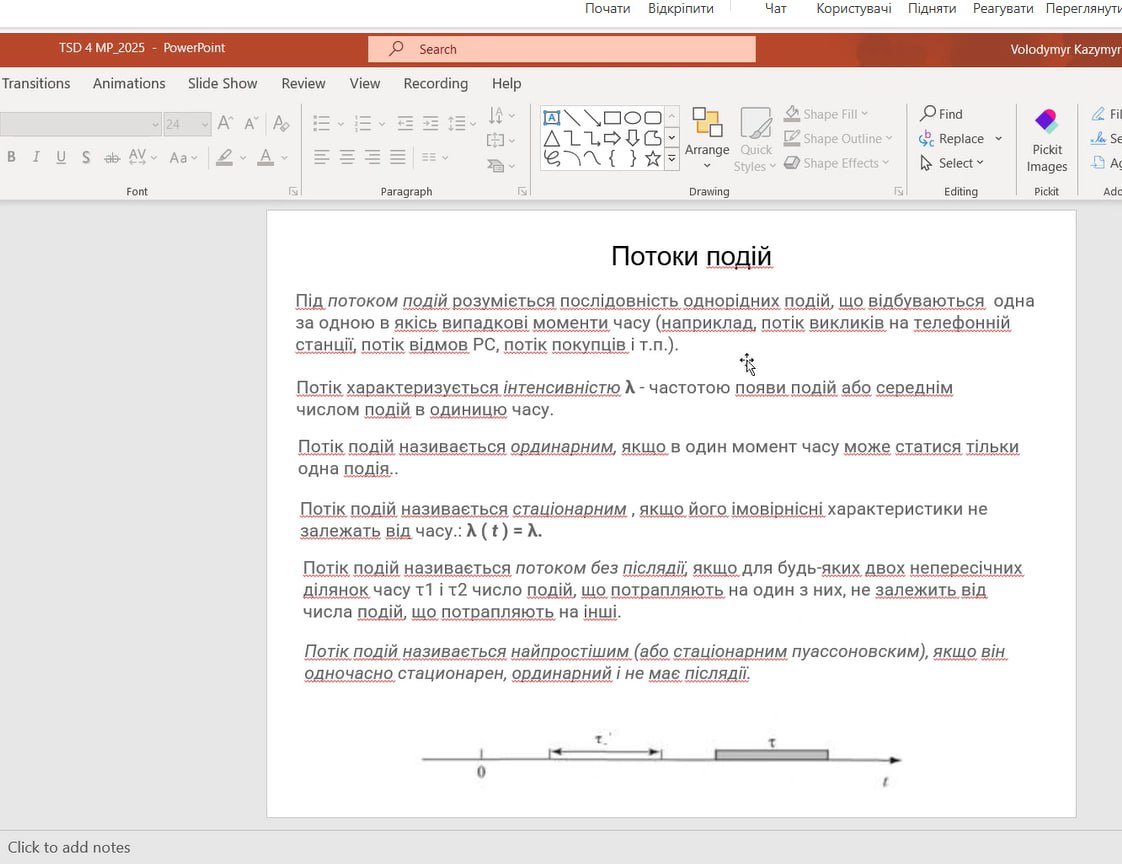Click the Clear All Formatting icon
Image resolution: width=1122 pixels, height=864 pixels.
coord(281,124)
